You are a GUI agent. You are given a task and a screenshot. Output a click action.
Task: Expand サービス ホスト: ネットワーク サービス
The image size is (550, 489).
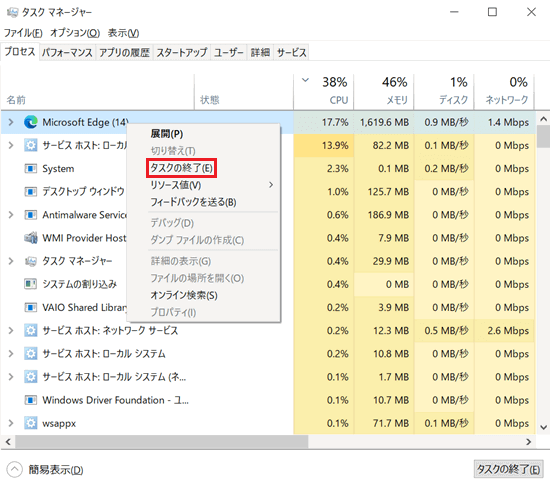point(11,330)
